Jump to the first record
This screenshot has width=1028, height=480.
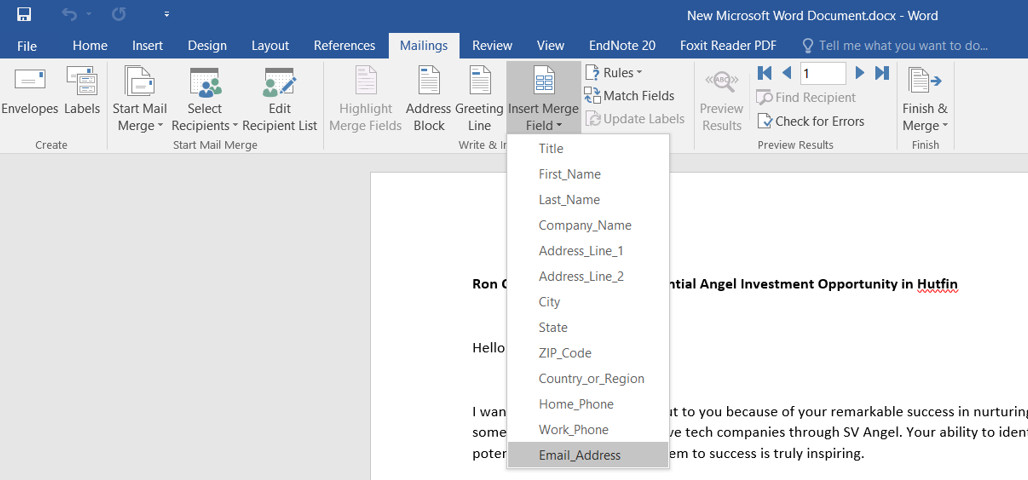coord(765,73)
